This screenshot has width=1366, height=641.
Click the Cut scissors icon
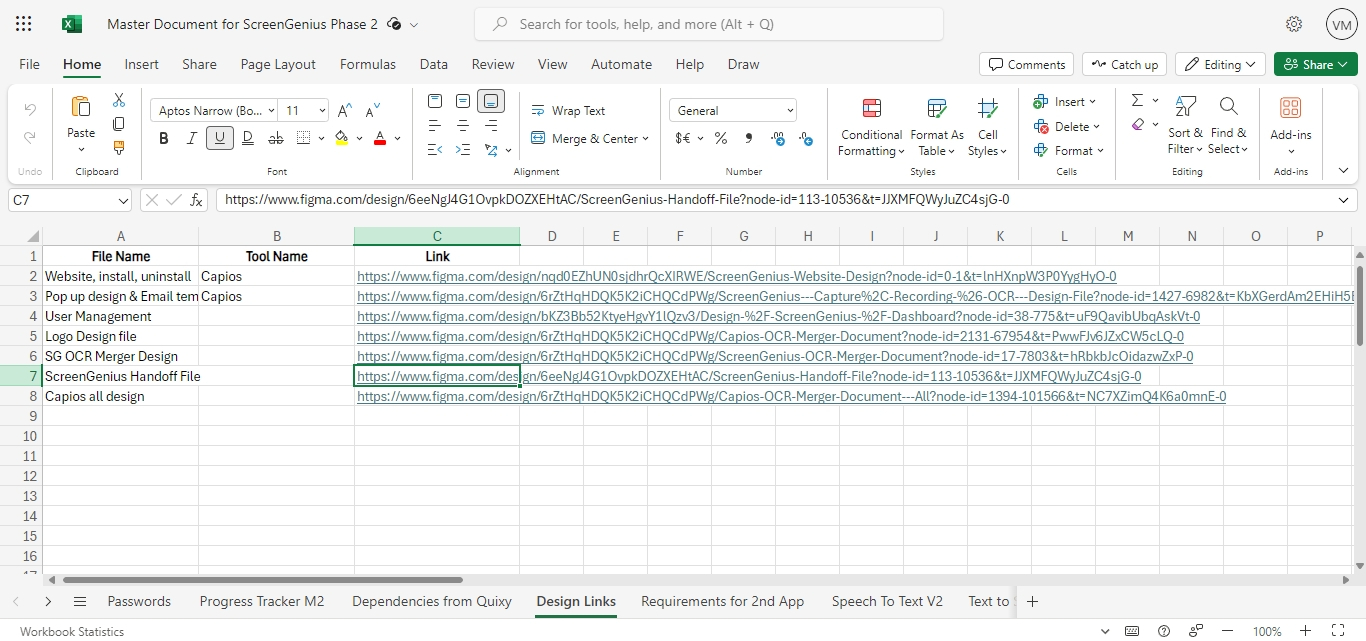pyautogui.click(x=119, y=100)
